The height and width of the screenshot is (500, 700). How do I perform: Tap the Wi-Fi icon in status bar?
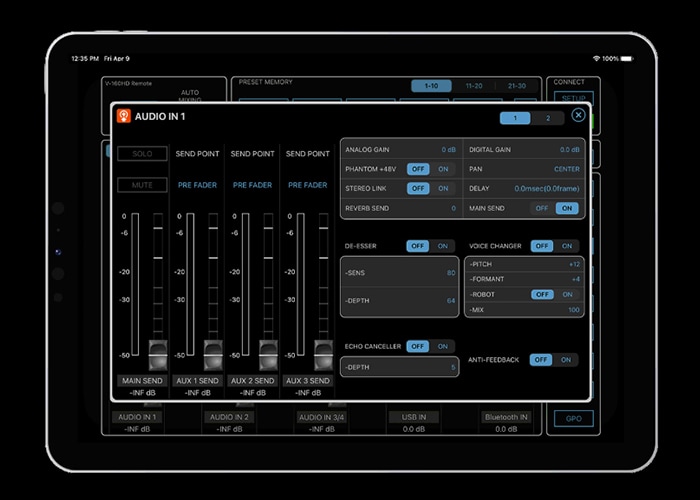pos(596,59)
